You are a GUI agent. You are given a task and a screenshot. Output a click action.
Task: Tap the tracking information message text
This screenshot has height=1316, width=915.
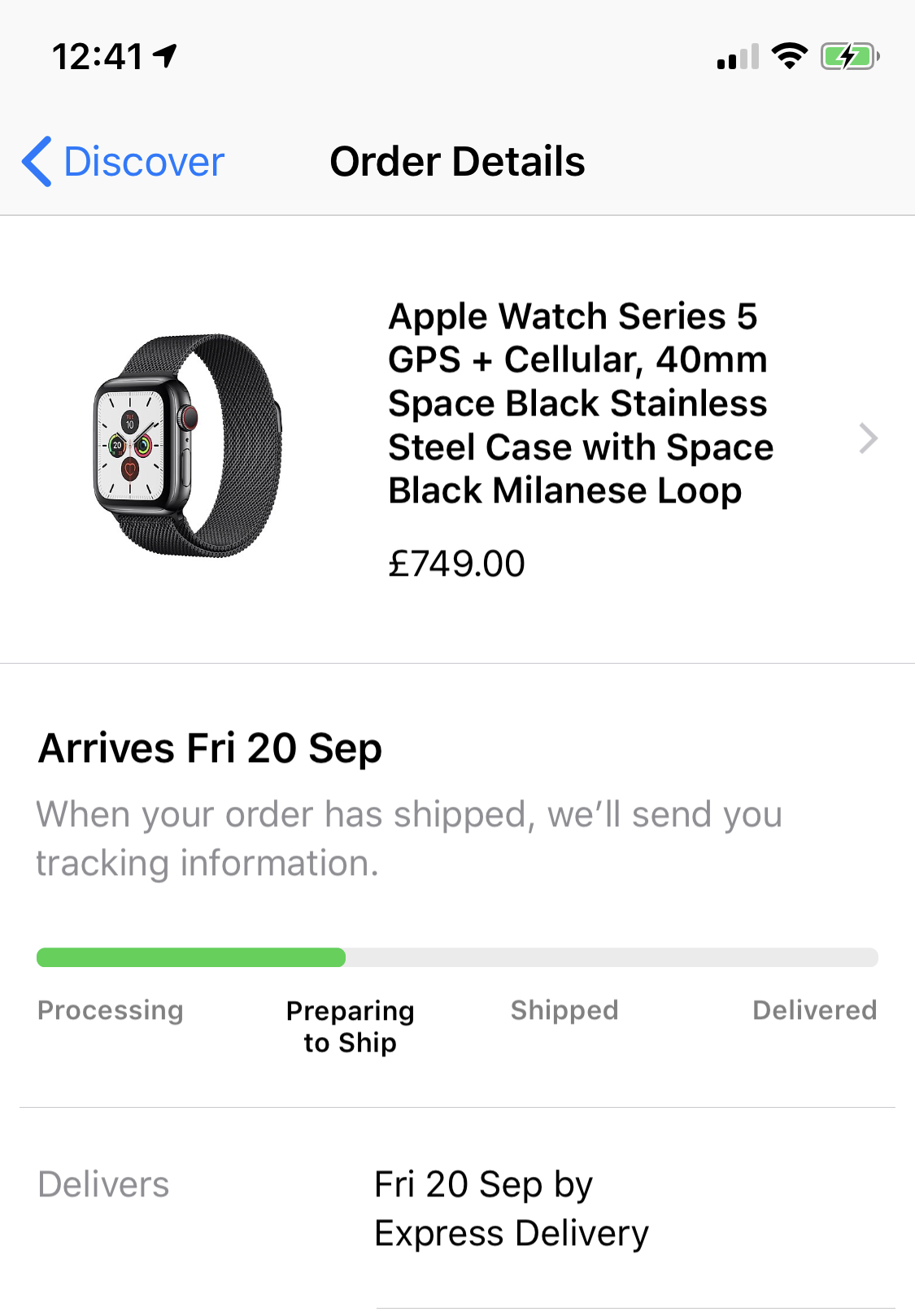click(409, 839)
